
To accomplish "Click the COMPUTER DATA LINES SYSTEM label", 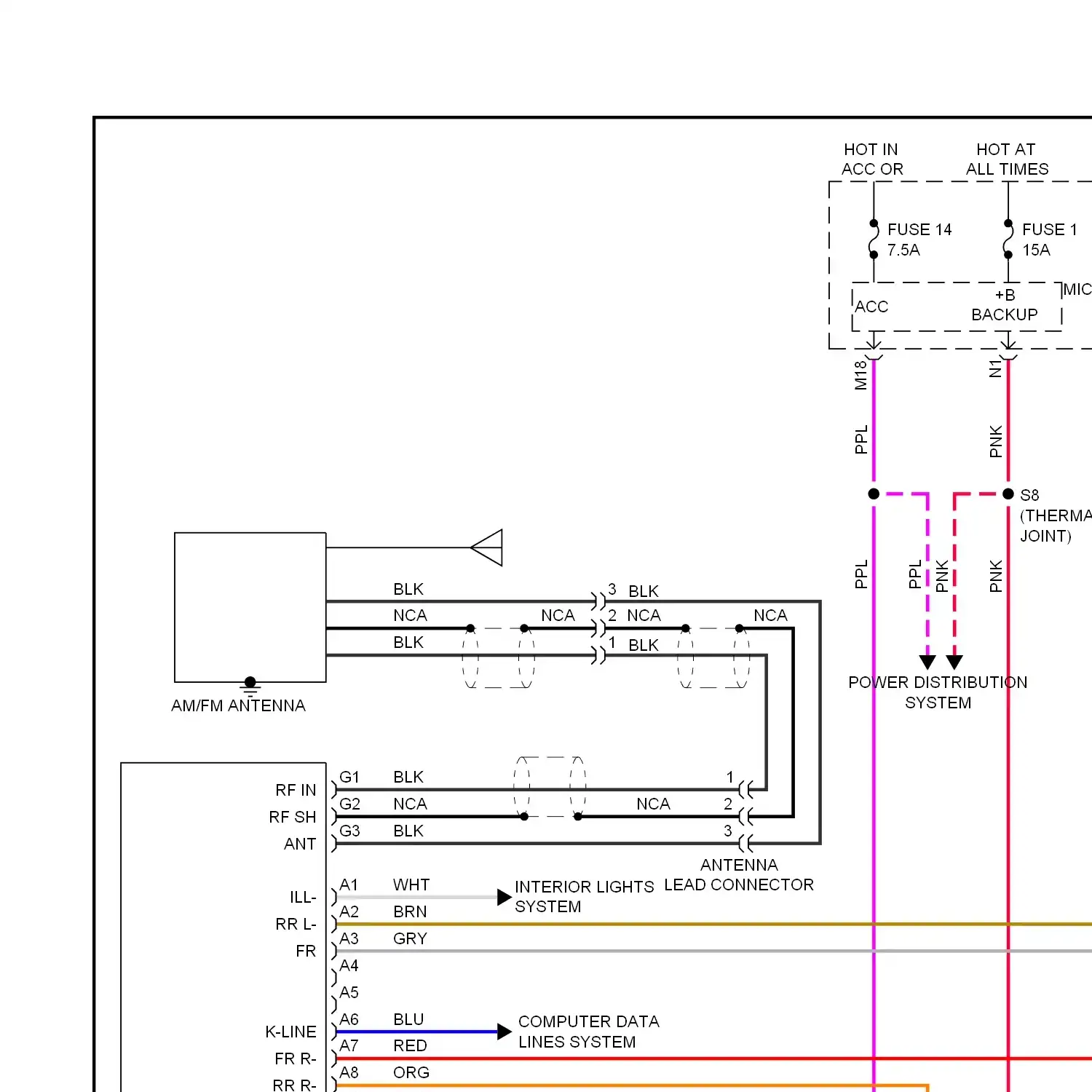I will point(589,1032).
